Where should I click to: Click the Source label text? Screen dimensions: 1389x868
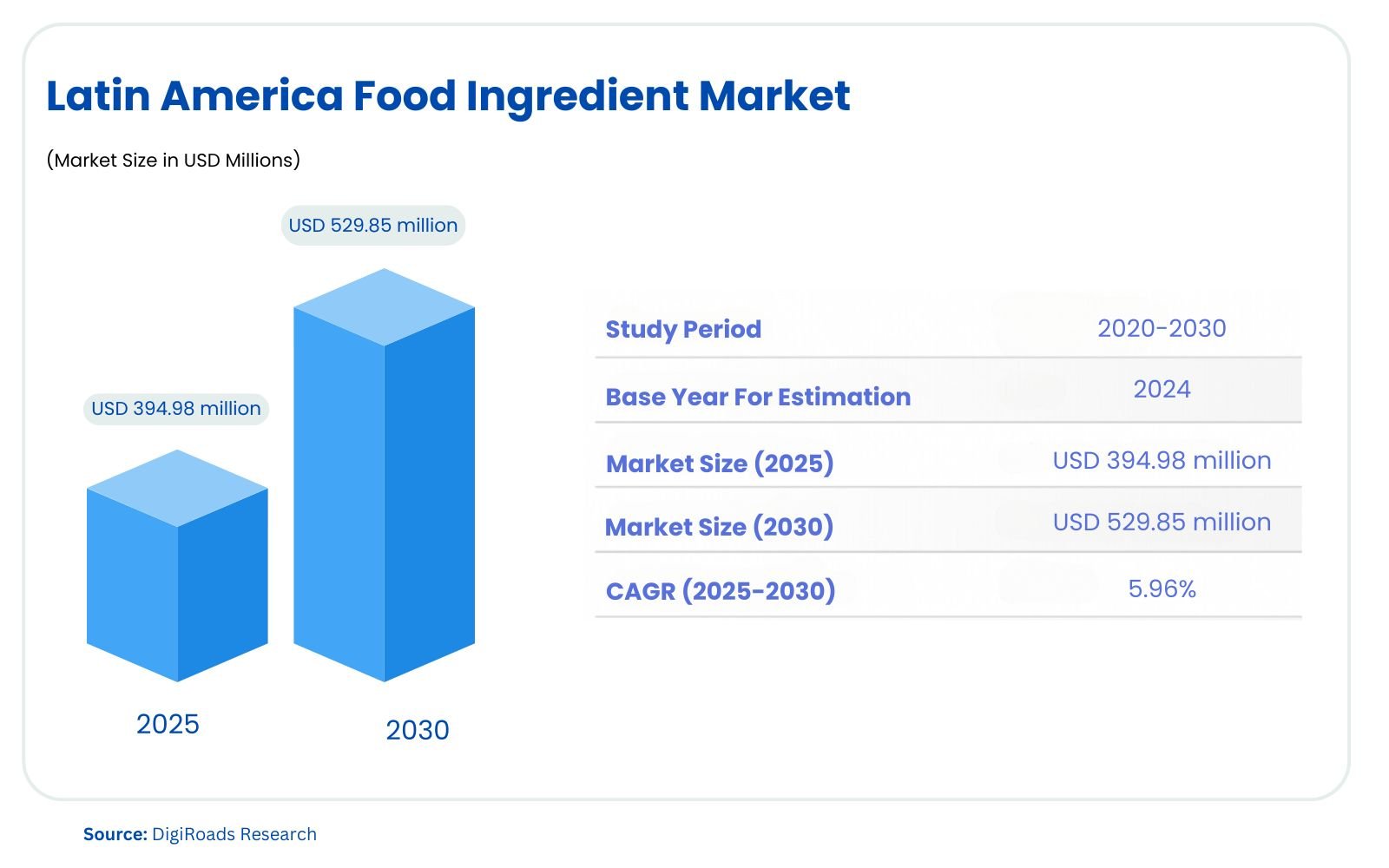(x=115, y=834)
